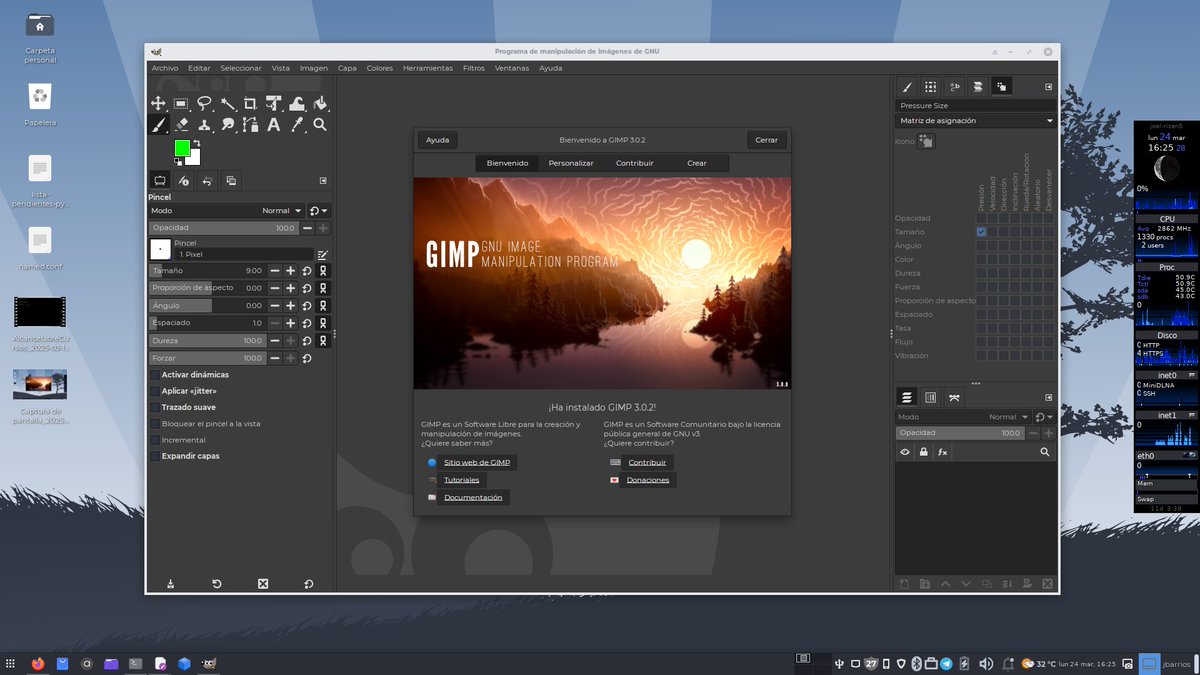This screenshot has height=675, width=1200.
Task: Select the Warp Transform tool
Action: (x=297, y=103)
